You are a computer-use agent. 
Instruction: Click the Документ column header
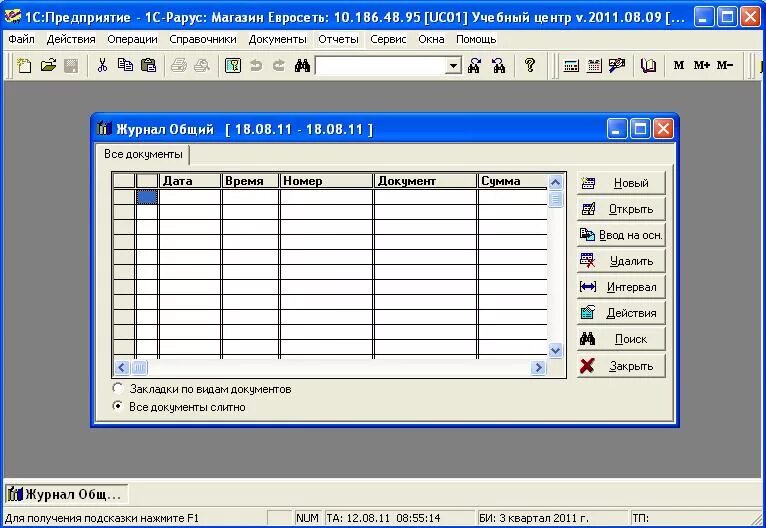pyautogui.click(x=426, y=181)
